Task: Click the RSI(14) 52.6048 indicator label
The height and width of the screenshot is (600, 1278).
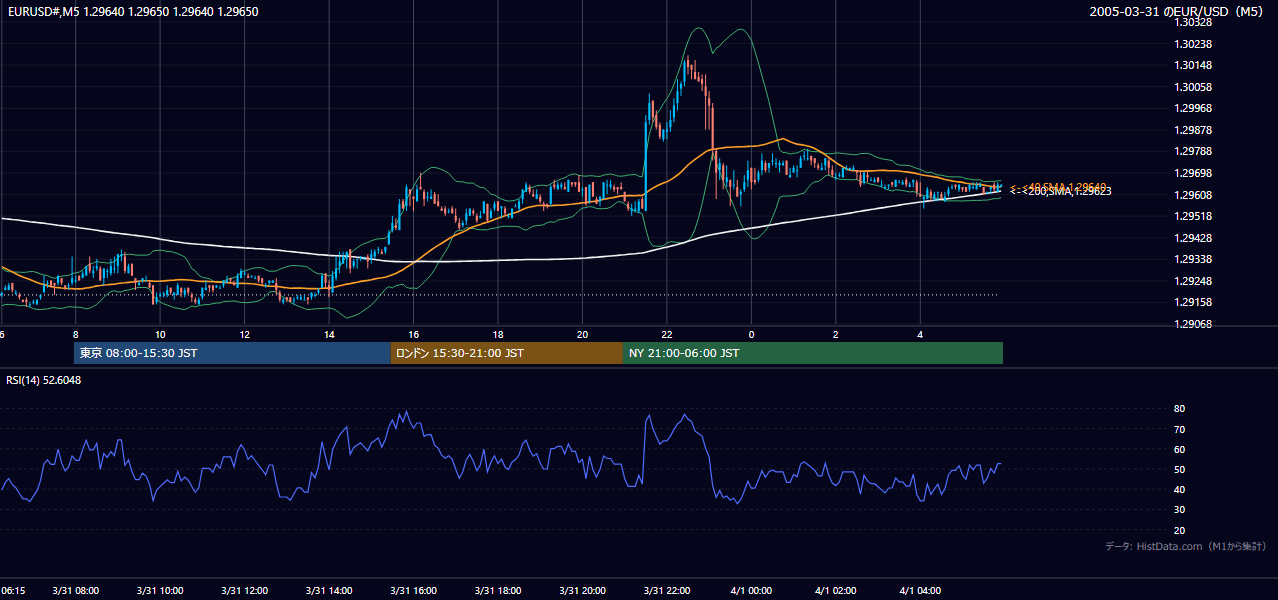Action: pyautogui.click(x=43, y=380)
